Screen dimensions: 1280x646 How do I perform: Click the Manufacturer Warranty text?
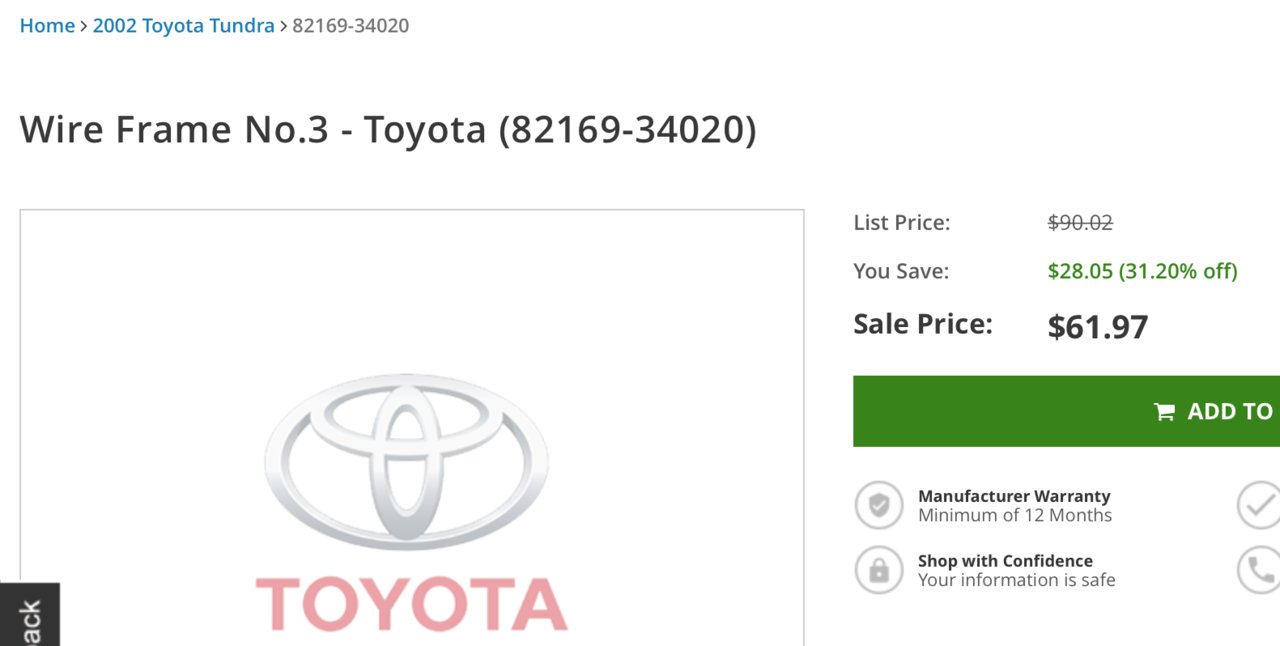1014,496
